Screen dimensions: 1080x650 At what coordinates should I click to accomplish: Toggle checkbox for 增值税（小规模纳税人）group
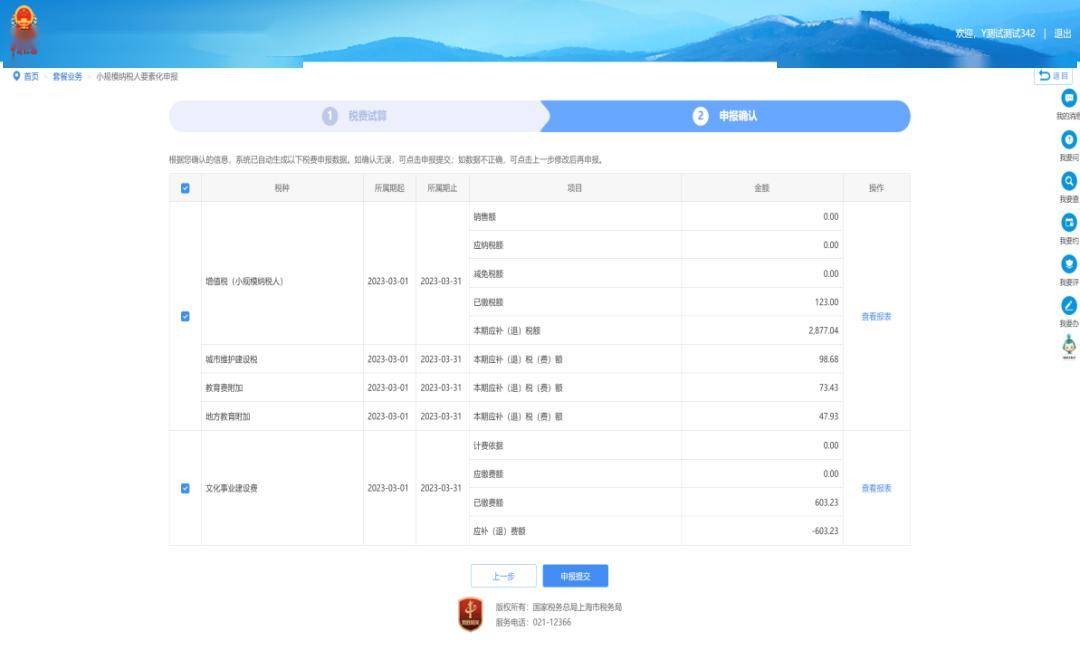click(x=185, y=316)
